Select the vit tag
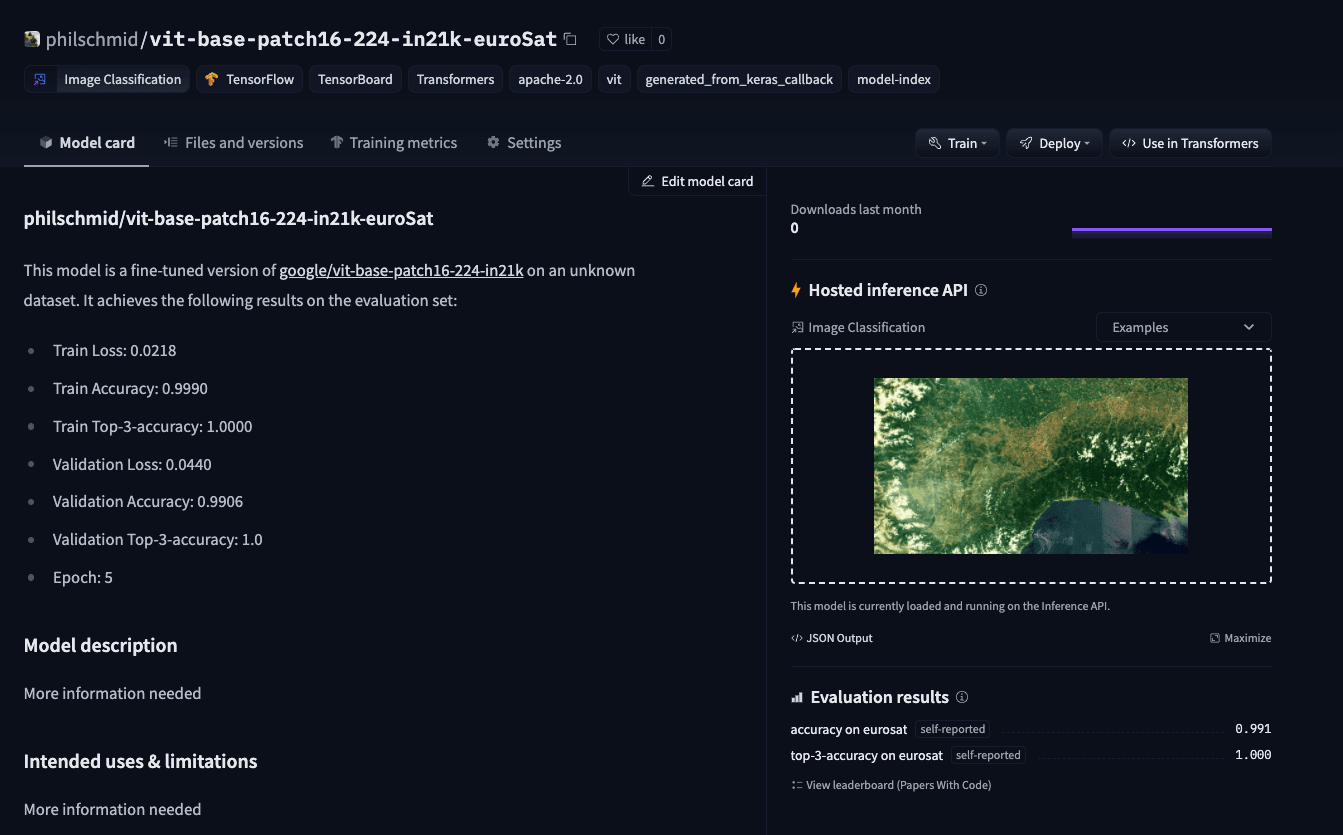The height and width of the screenshot is (835, 1343). click(x=614, y=79)
